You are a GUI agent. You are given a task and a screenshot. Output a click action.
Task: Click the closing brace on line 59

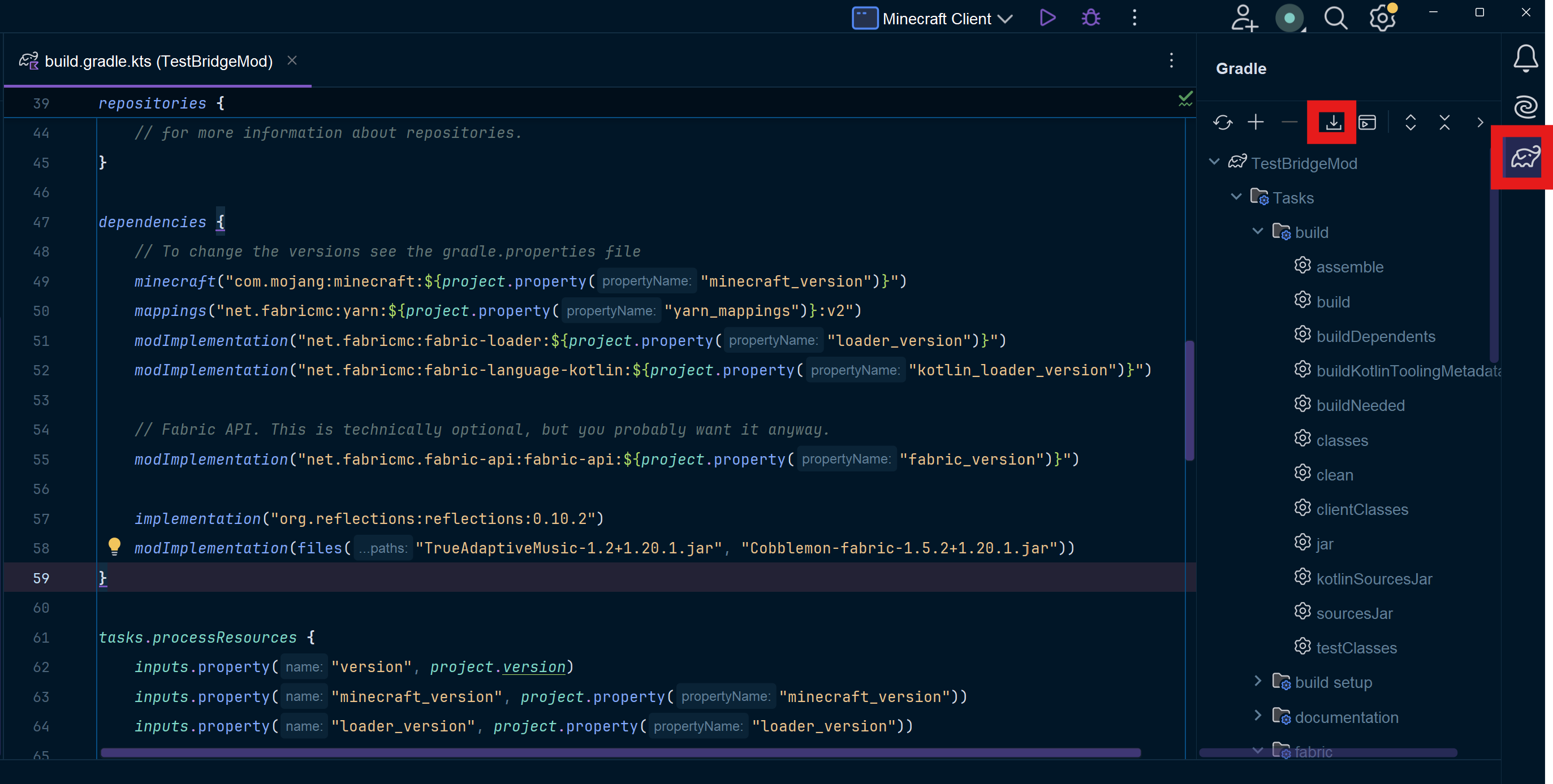tap(102, 578)
